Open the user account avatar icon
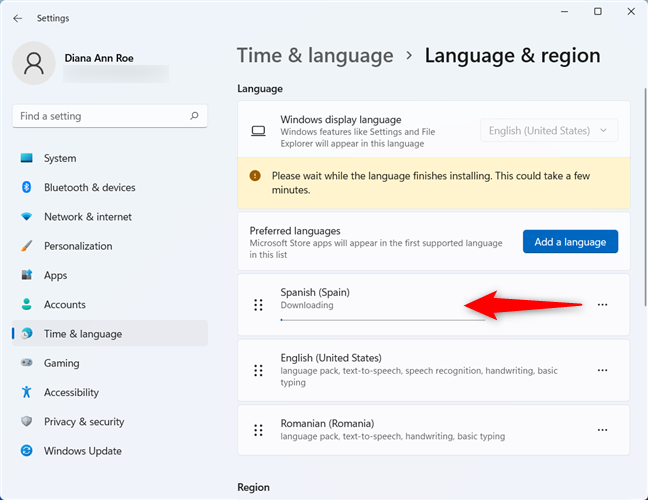Viewport: 648px width, 500px height. [34, 63]
